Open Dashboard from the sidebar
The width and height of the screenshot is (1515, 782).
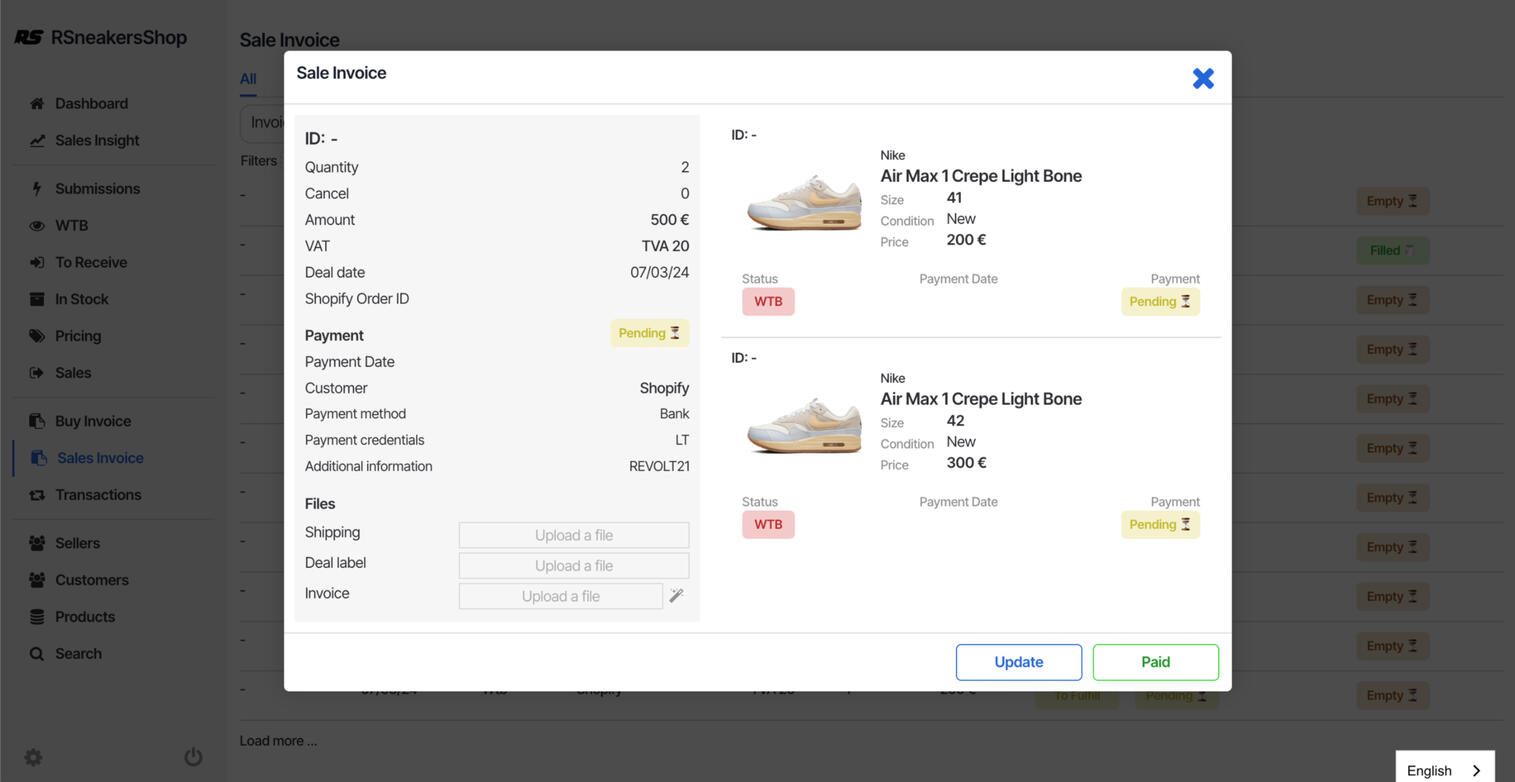[x=91, y=104]
